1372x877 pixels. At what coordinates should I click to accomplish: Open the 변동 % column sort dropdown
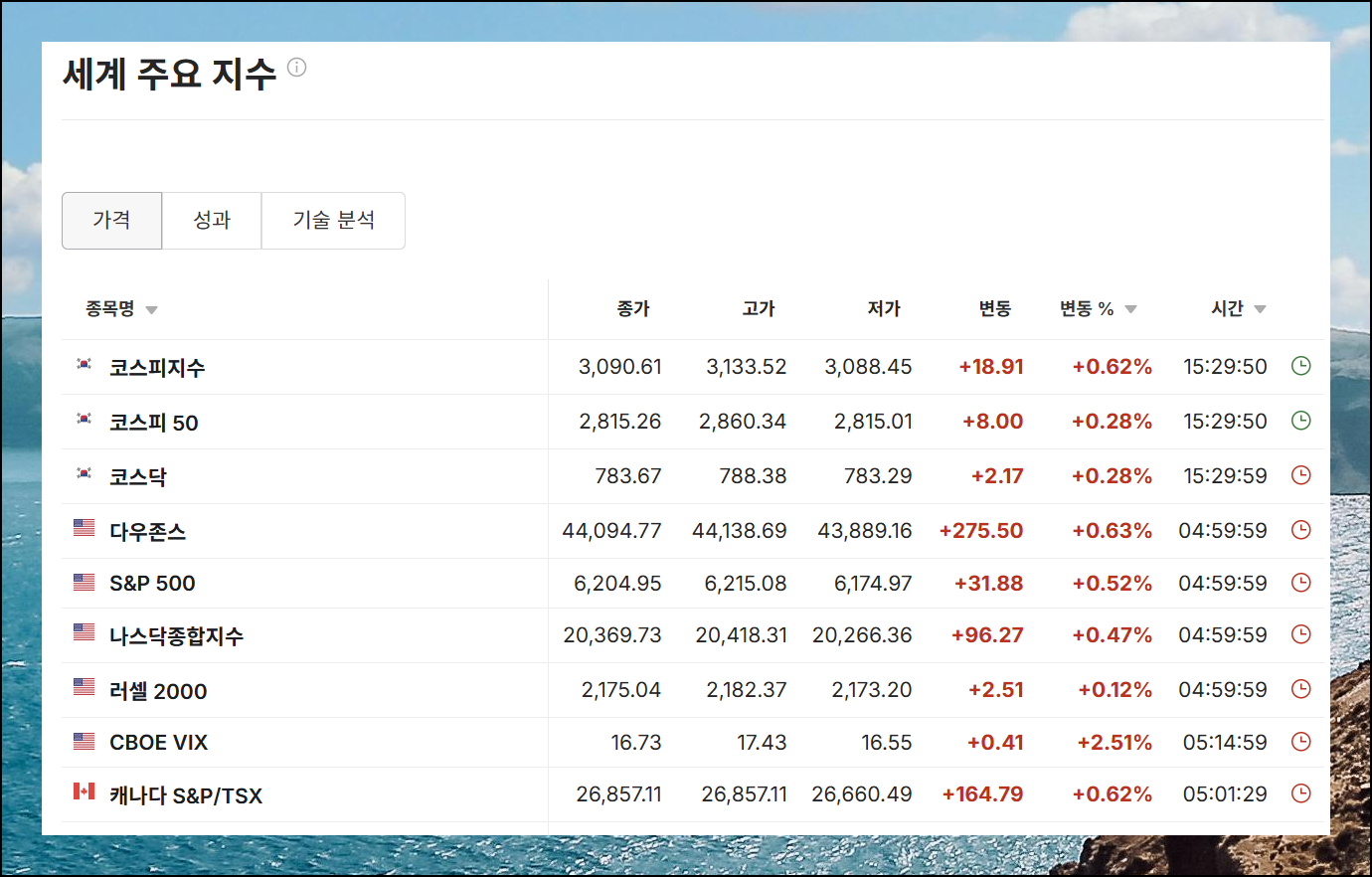pos(1130,309)
